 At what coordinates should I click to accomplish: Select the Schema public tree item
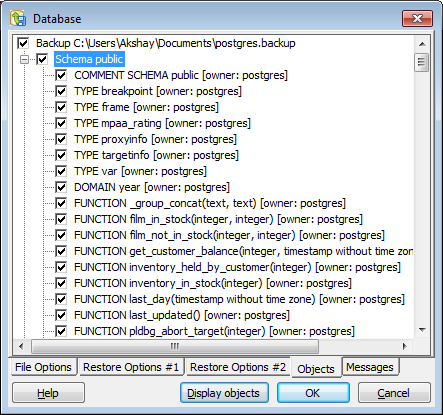pyautogui.click(x=89, y=59)
